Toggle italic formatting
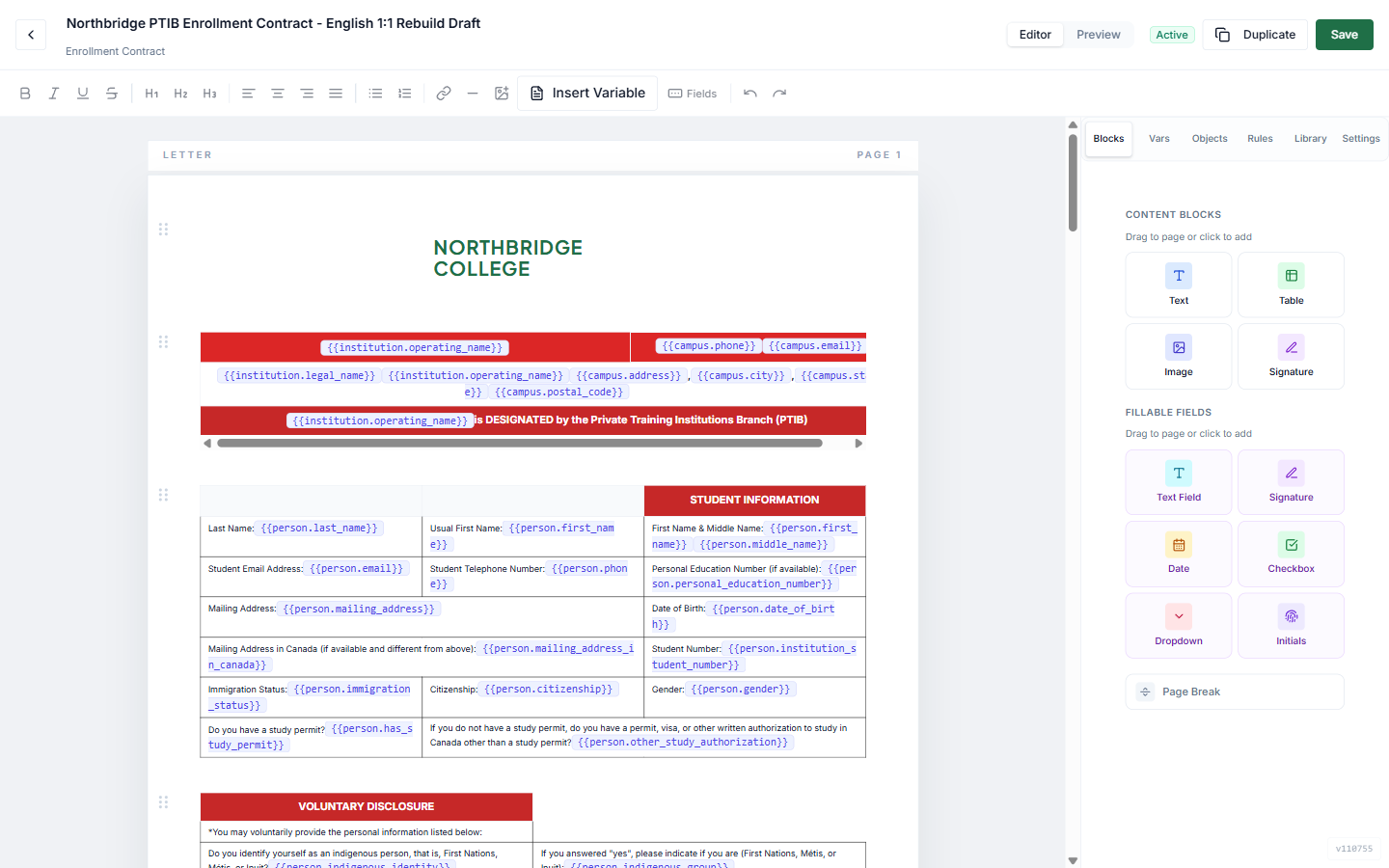Image resolution: width=1389 pixels, height=868 pixels. (x=54, y=94)
